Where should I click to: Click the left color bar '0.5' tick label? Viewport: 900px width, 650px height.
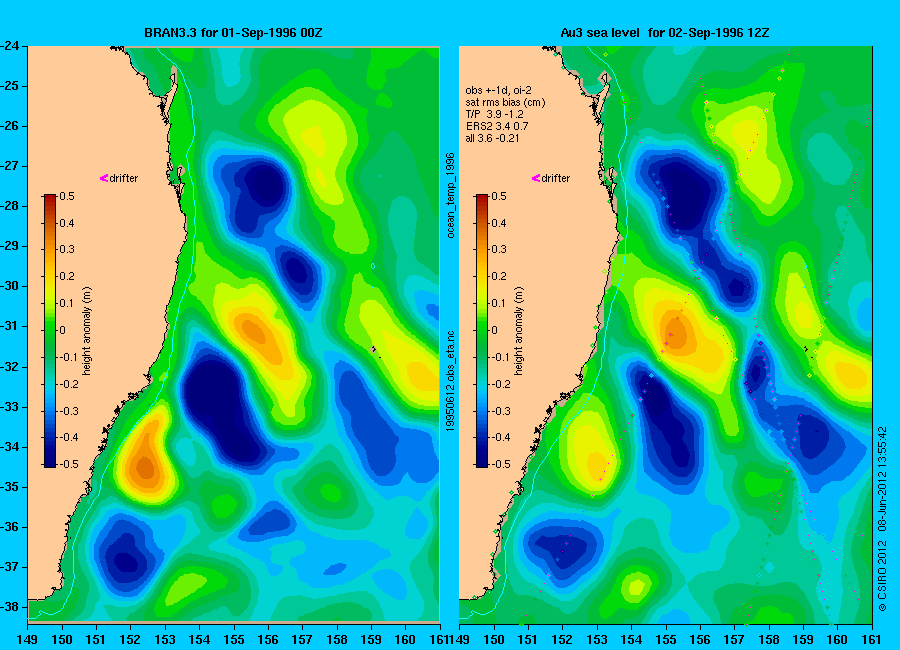coord(67,196)
